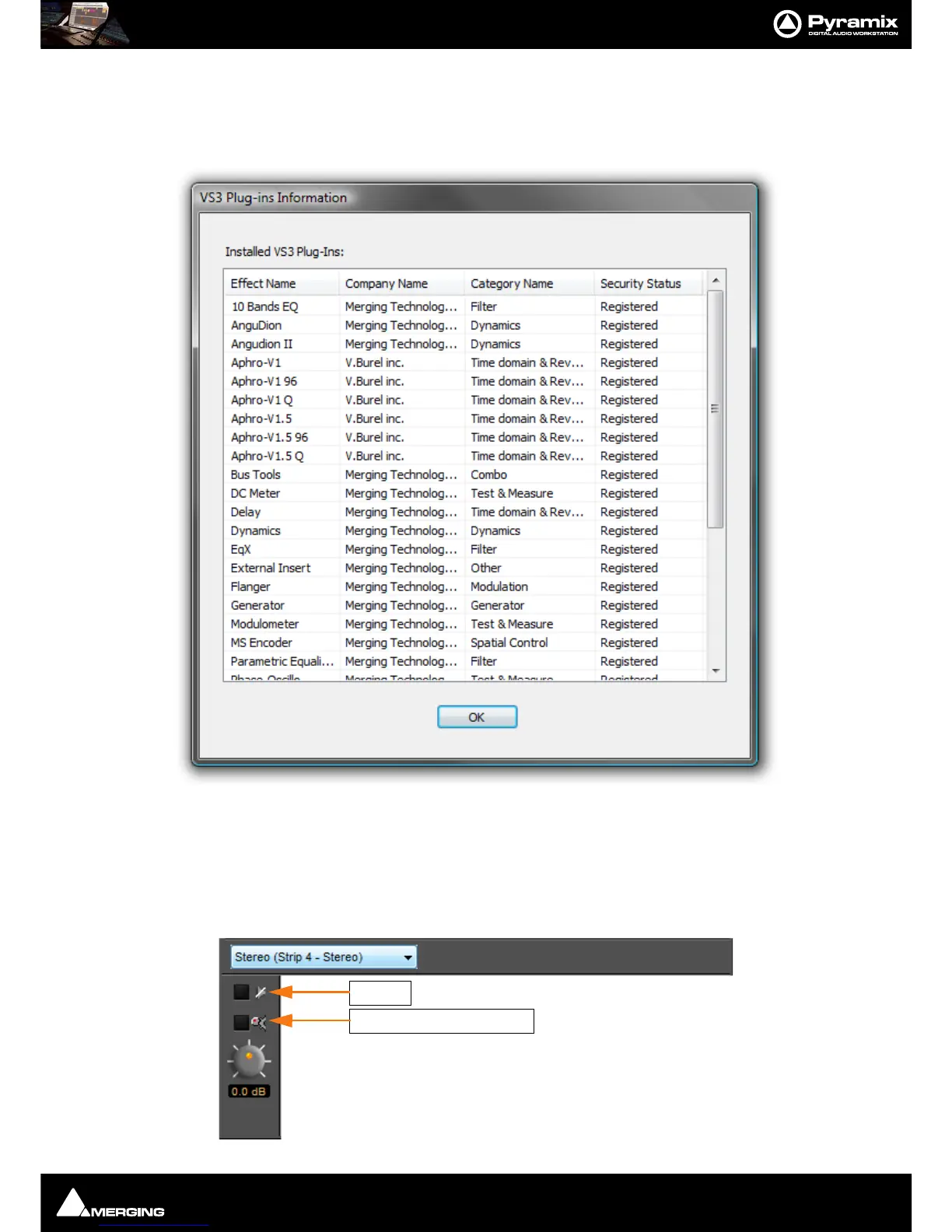Toggle the first checkbox next to the pin icon
Screen dimensions: 952x1232
241,992
